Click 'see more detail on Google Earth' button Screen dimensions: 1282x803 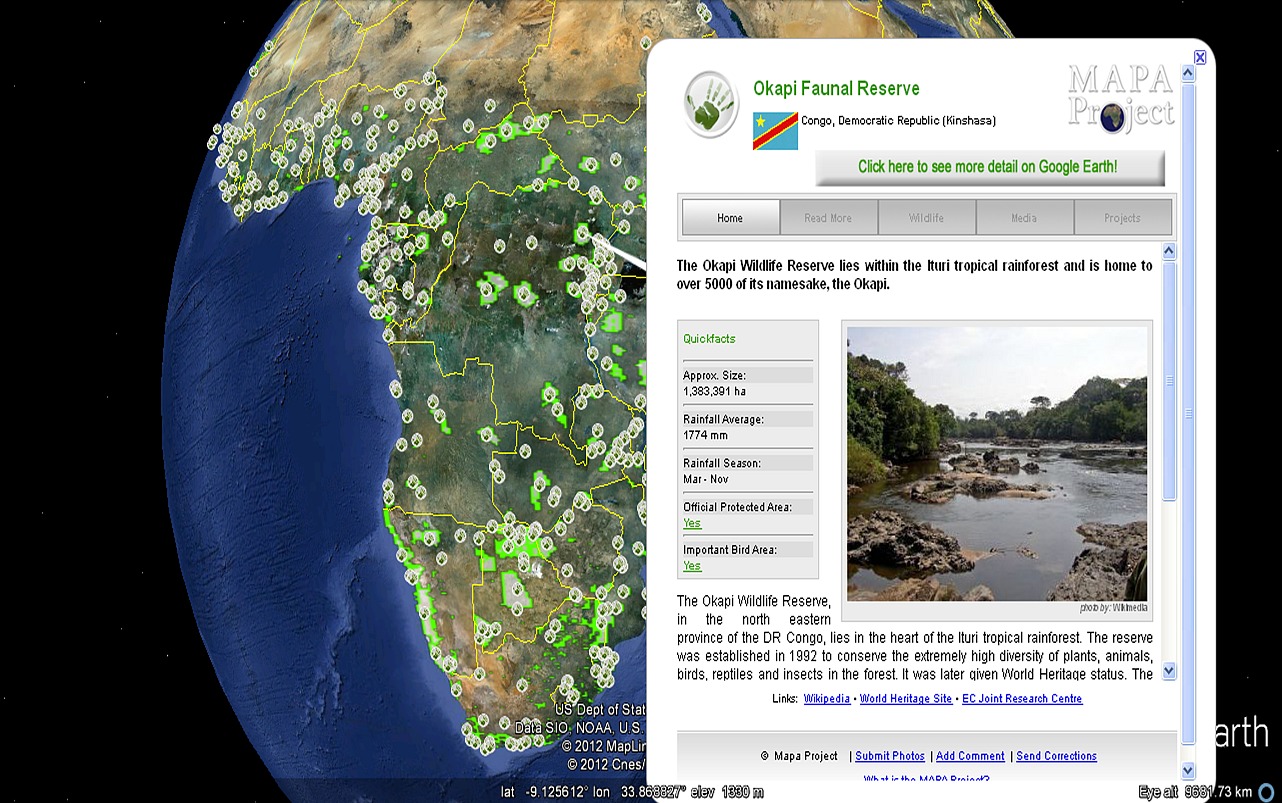pos(990,167)
